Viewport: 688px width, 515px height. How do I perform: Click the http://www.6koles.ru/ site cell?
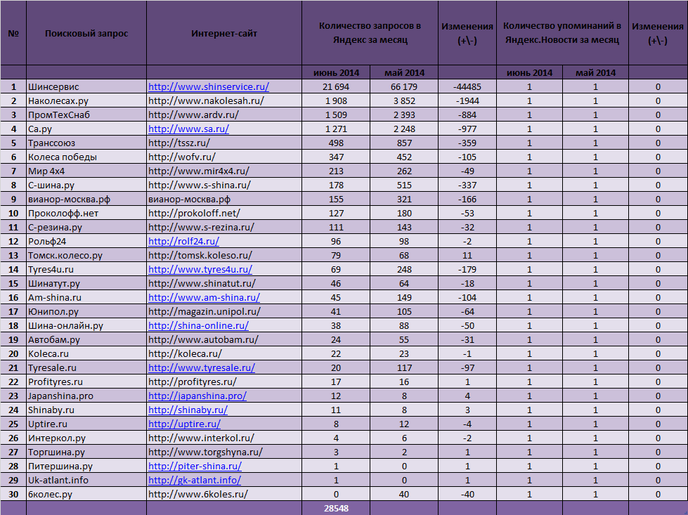click(x=224, y=494)
